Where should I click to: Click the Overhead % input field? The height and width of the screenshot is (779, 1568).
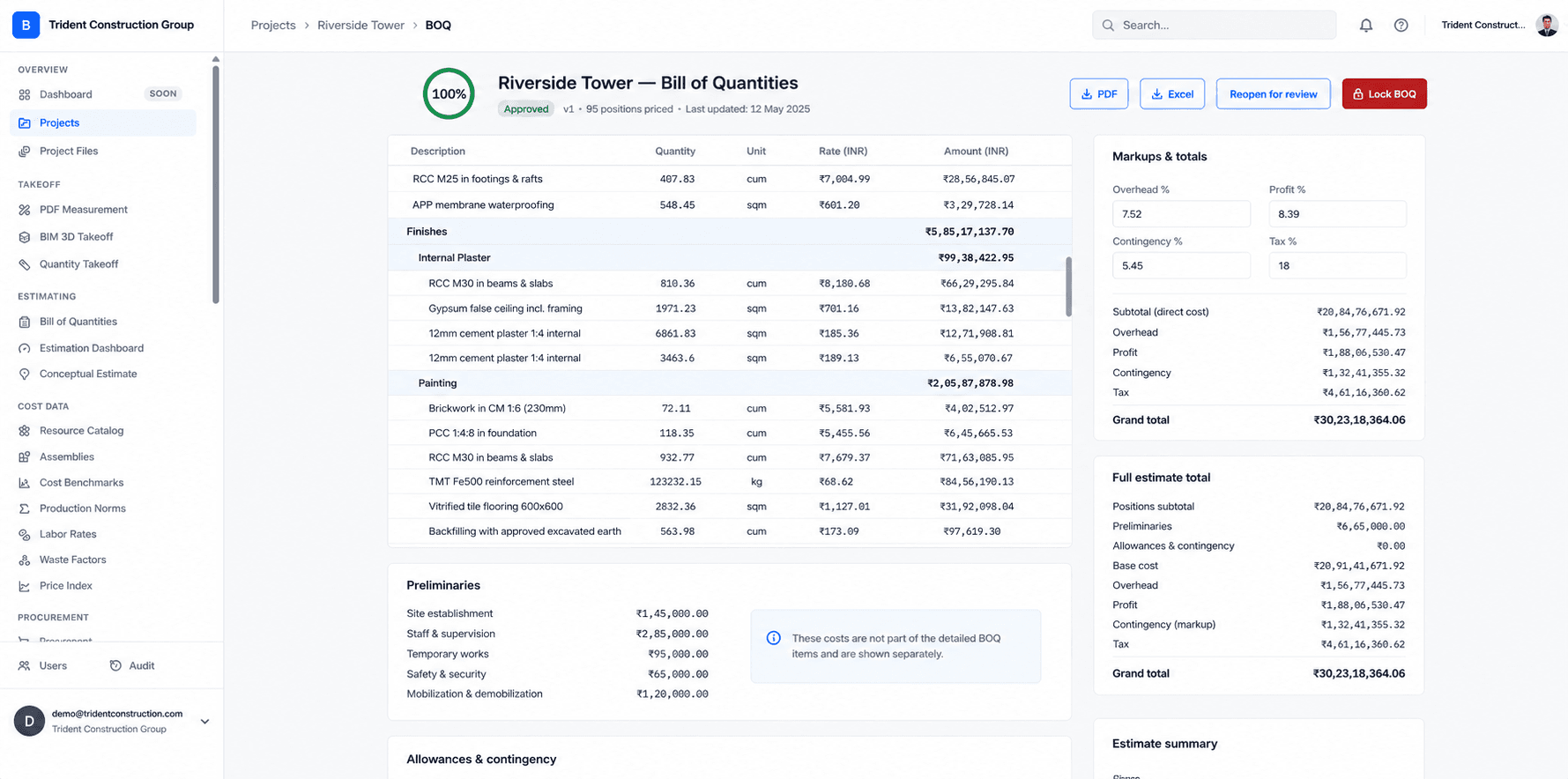pyautogui.click(x=1181, y=214)
